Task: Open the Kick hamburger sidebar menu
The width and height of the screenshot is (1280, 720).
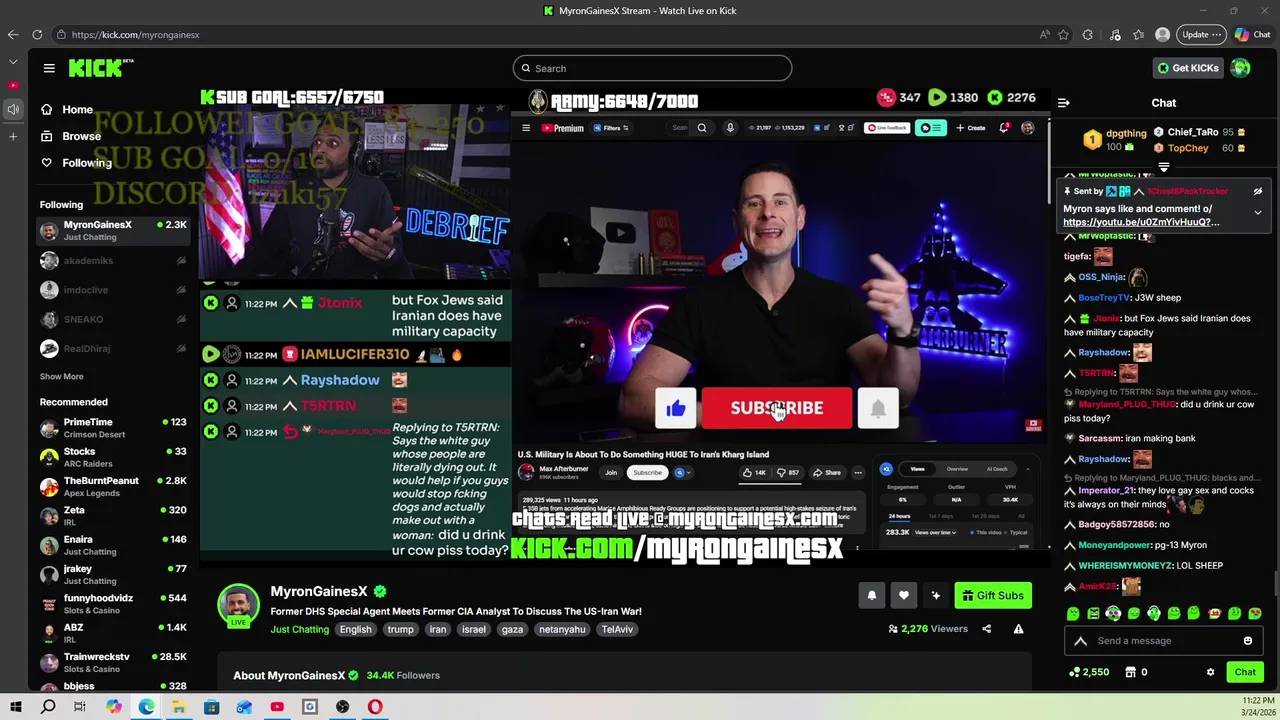Action: (x=49, y=68)
